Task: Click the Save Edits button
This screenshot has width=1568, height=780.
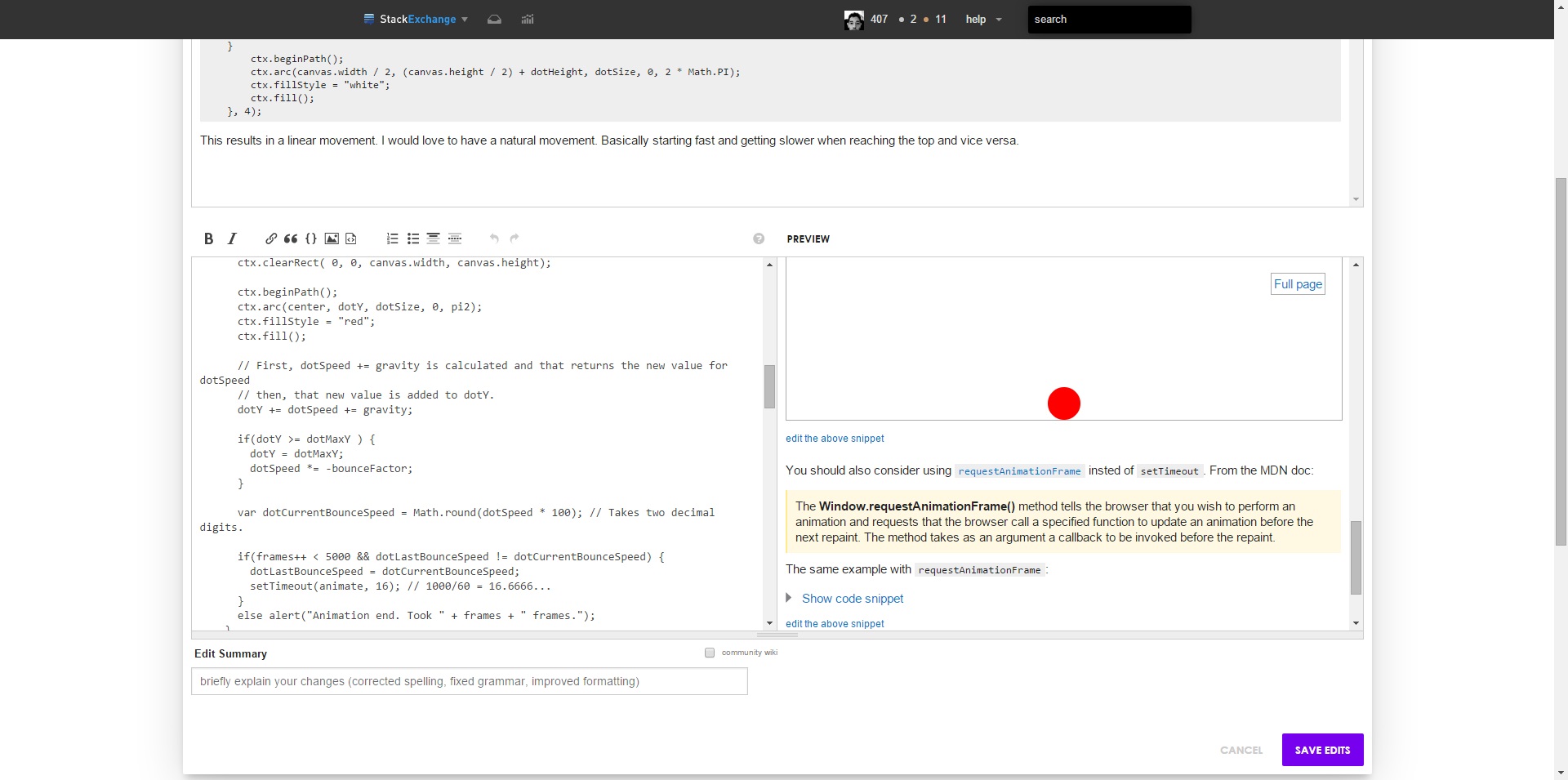Action: pyautogui.click(x=1322, y=750)
